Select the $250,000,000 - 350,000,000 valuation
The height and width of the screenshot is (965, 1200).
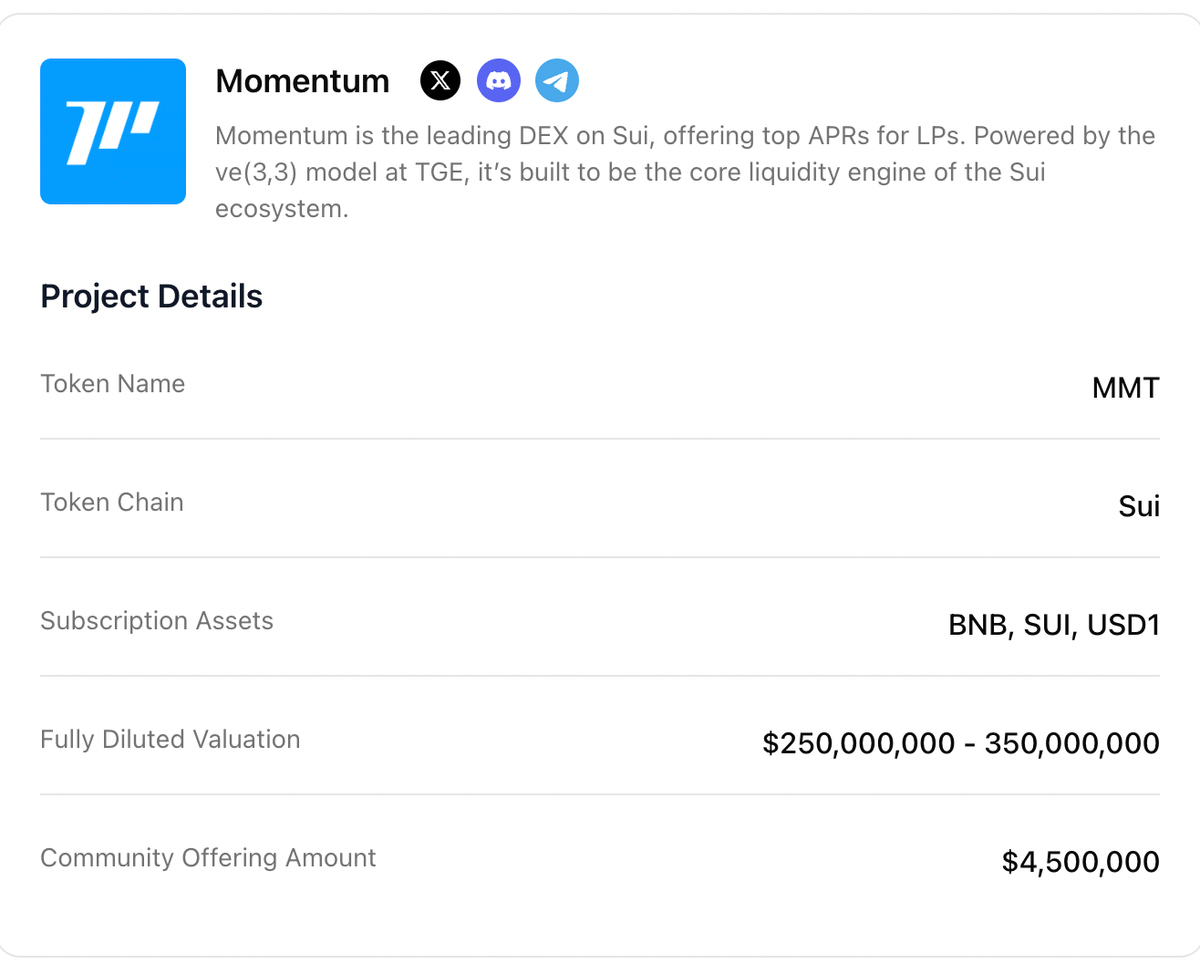[960, 743]
